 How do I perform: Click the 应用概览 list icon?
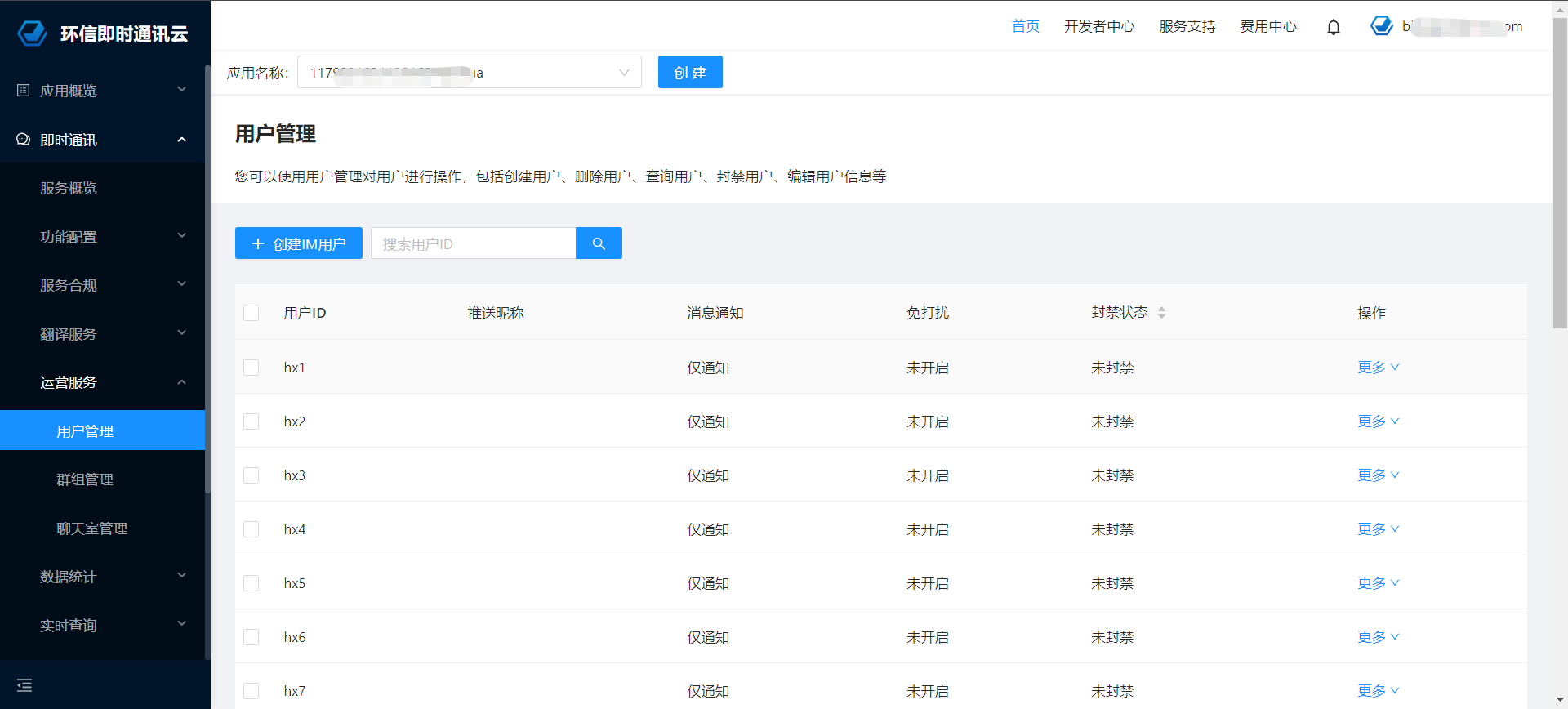pyautogui.click(x=24, y=91)
